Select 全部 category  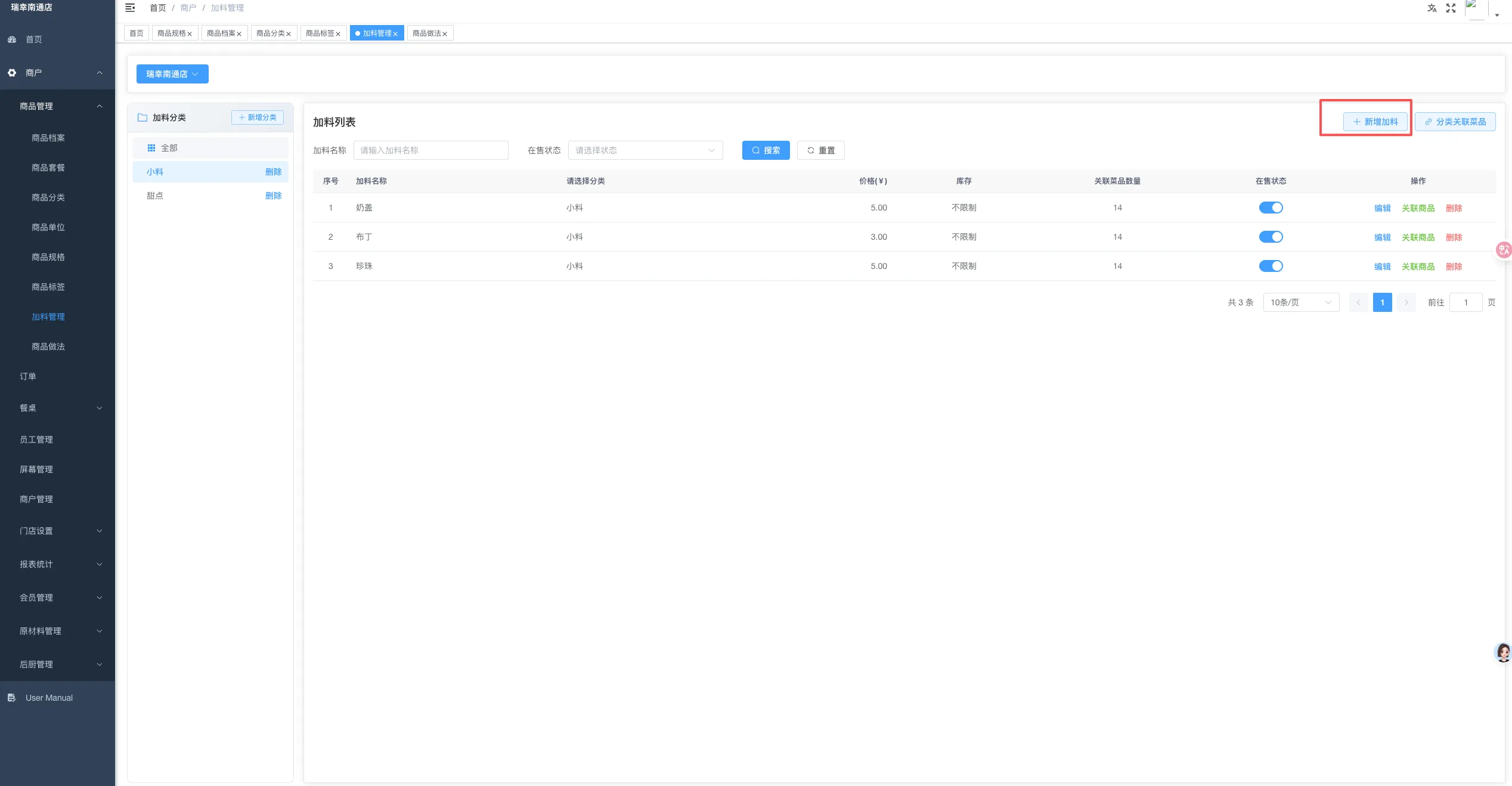pos(210,148)
